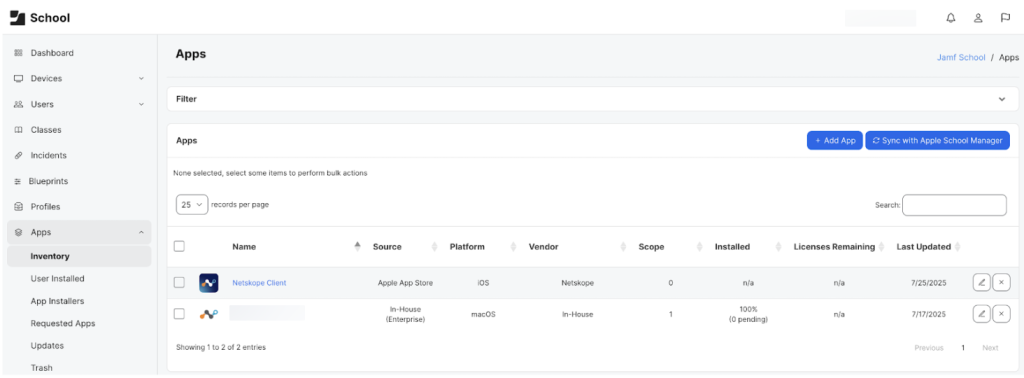
Task: Expand the Devices submenu chevron
Action: (x=141, y=78)
